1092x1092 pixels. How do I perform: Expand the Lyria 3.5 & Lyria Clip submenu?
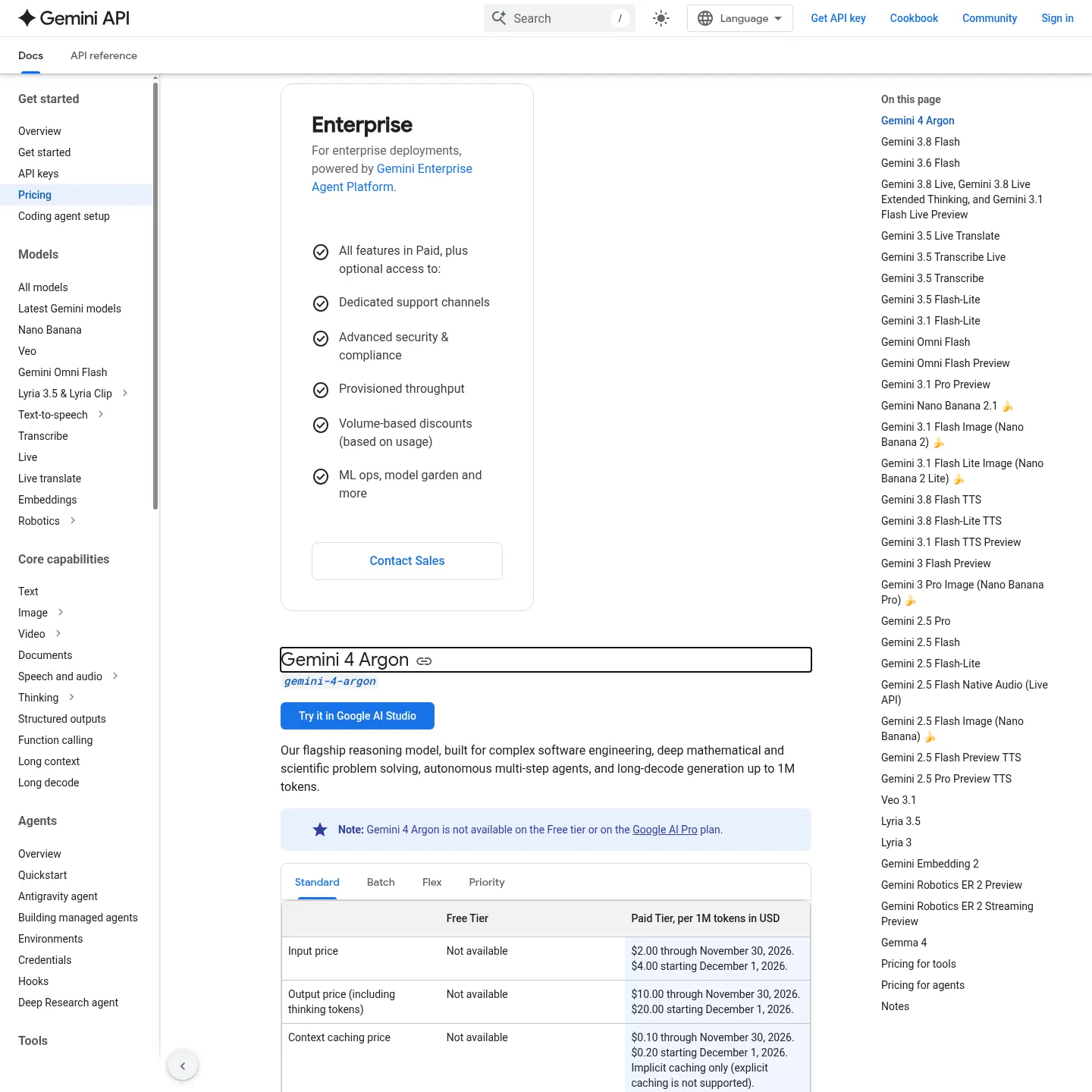(125, 393)
